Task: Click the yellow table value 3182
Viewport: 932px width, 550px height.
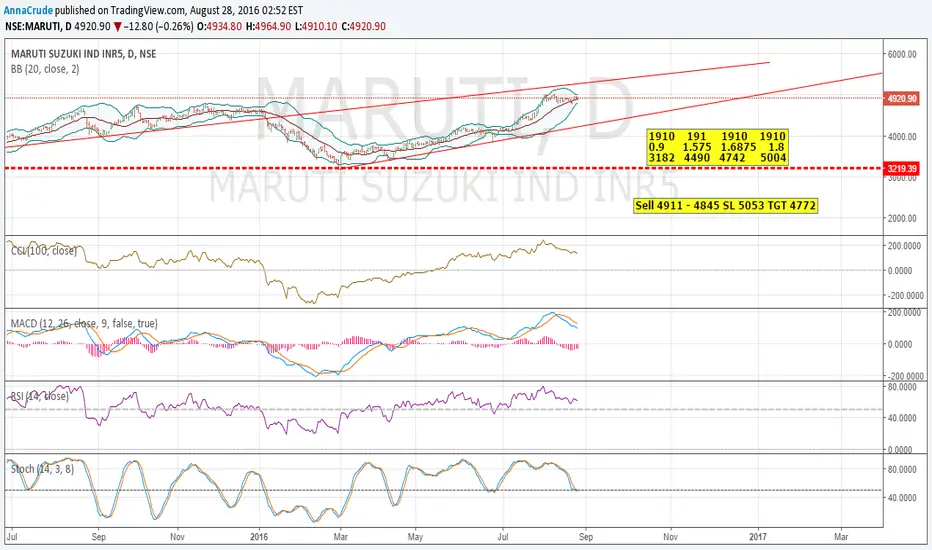Action: point(662,158)
